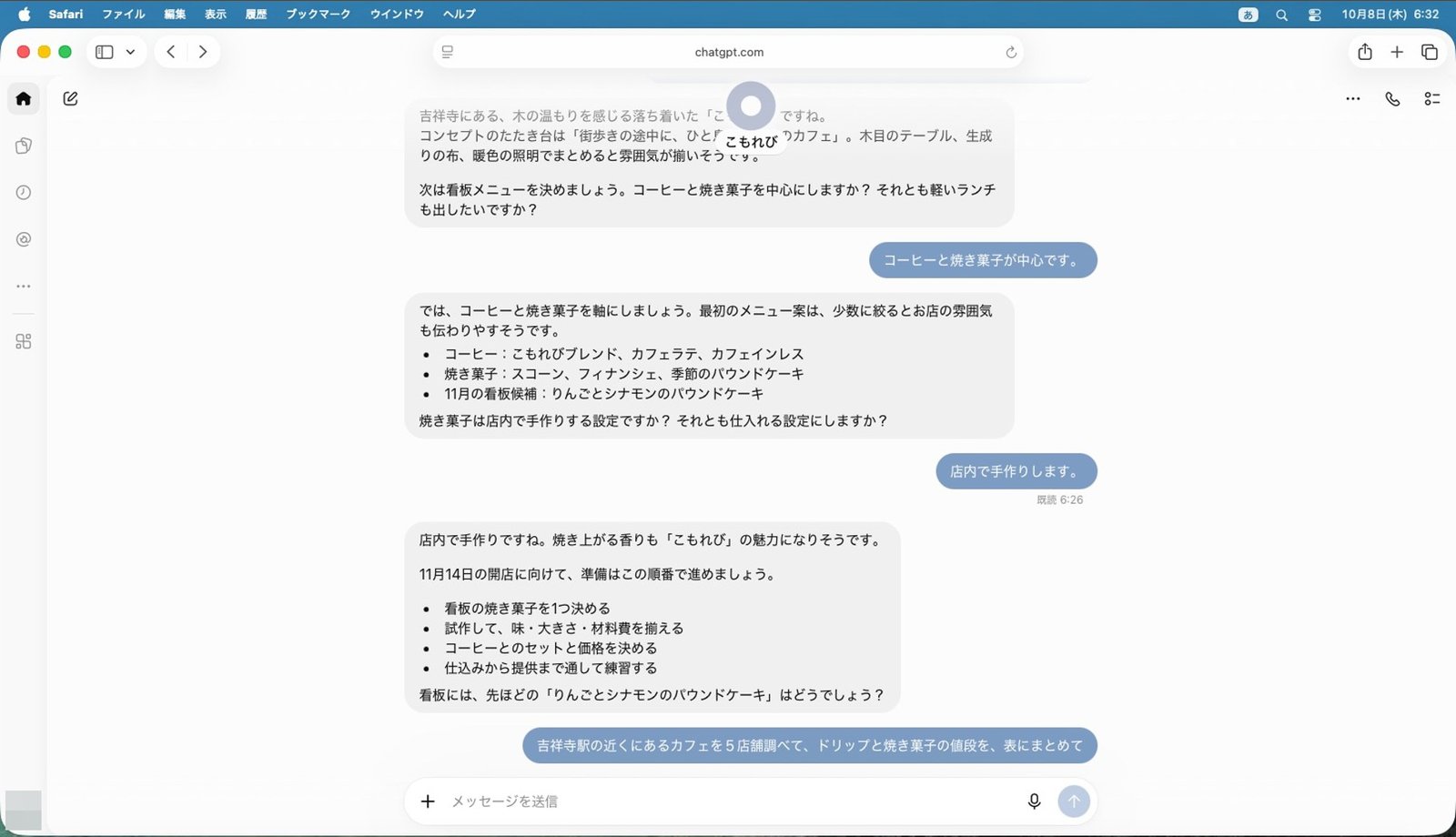Screen dimensions: 1456x837
Task: Open the ファイル menu
Action: pos(124,14)
